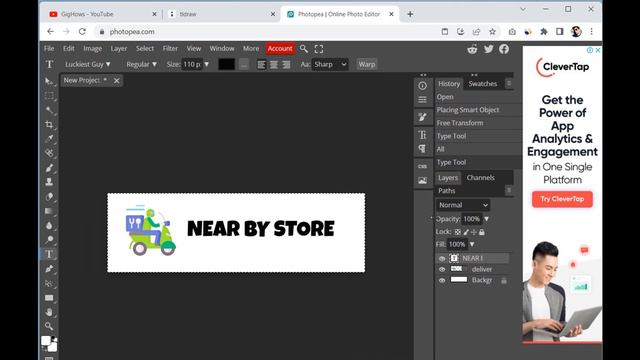
Task: Open the Paragraph panel icon
Action: point(422,149)
